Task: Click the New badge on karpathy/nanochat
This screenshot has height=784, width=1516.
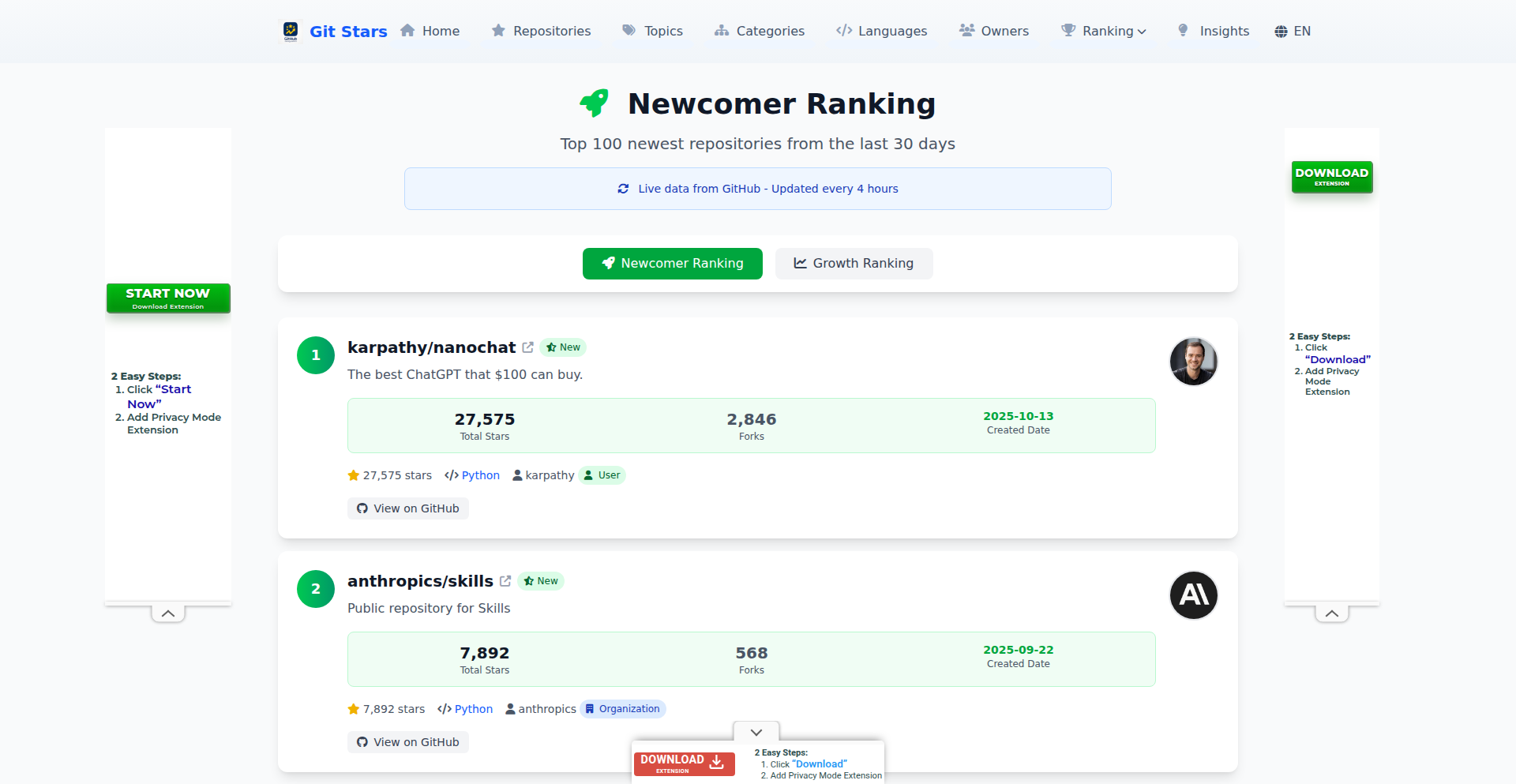Action: coord(563,347)
